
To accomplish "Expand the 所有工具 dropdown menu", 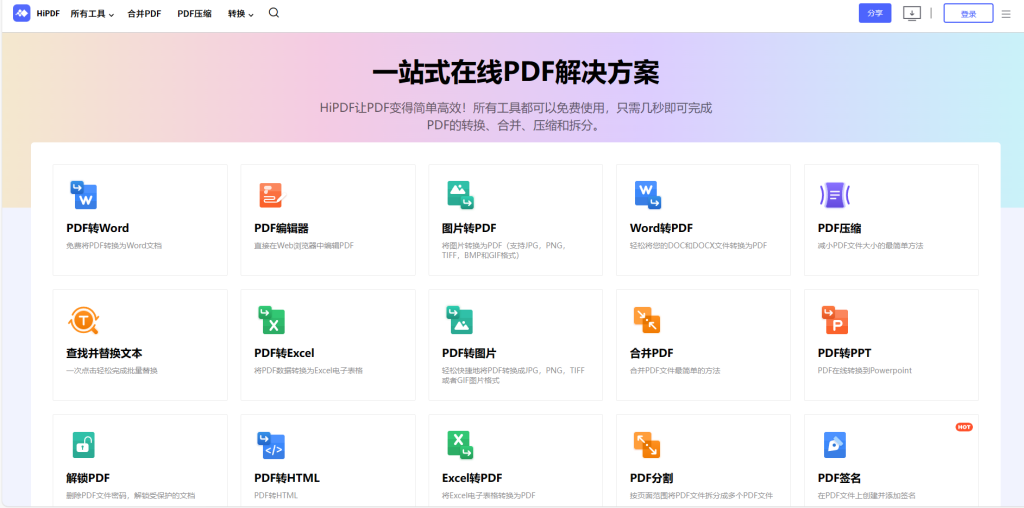I will 92,14.
